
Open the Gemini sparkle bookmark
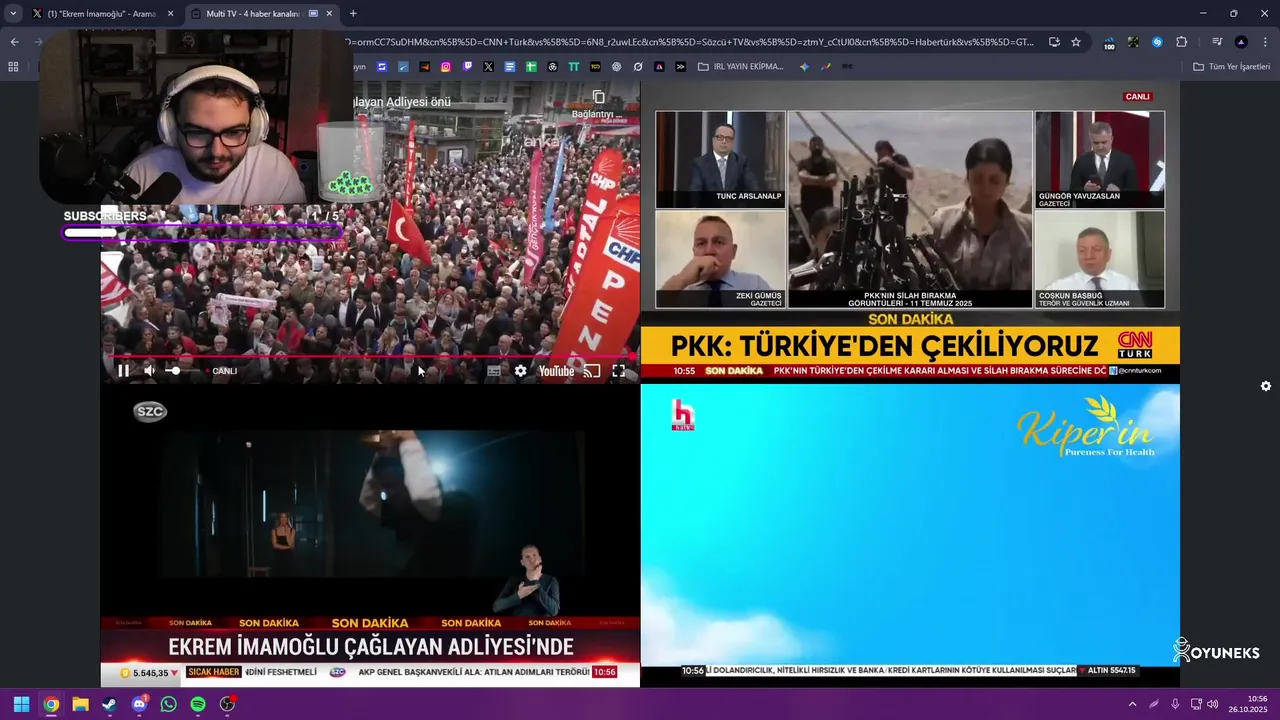click(805, 67)
